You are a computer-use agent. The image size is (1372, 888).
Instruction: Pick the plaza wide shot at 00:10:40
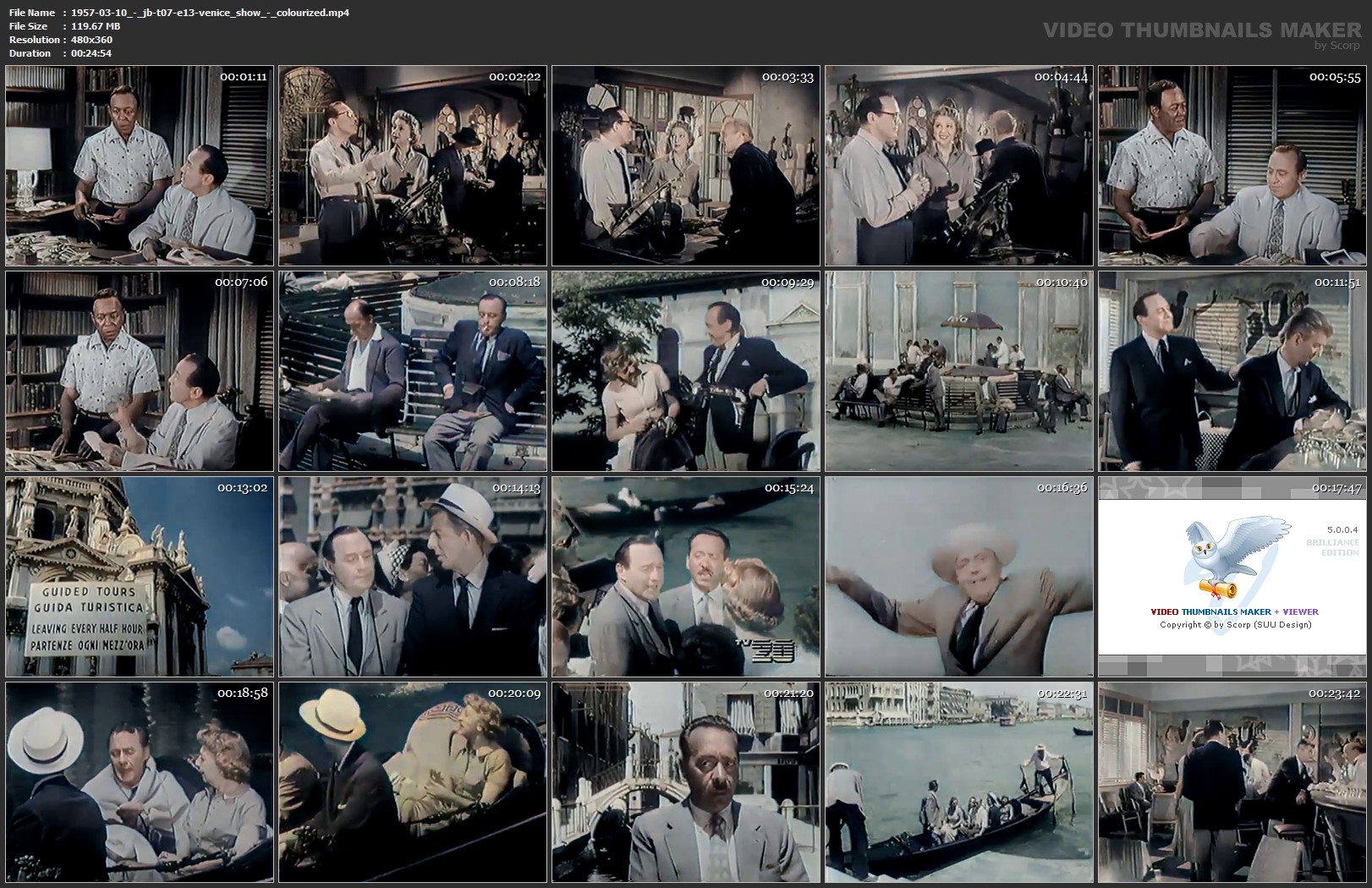pyautogui.click(x=959, y=371)
